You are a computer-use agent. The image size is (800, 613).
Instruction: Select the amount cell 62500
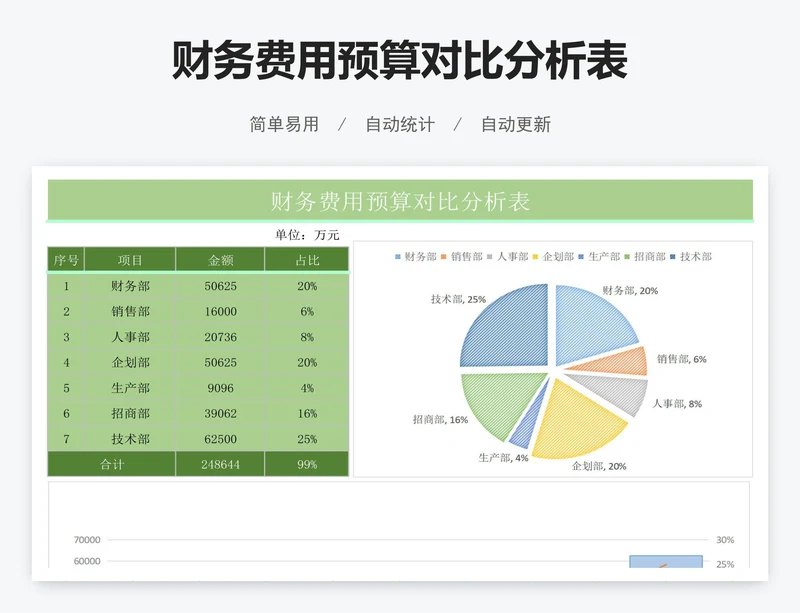220,439
